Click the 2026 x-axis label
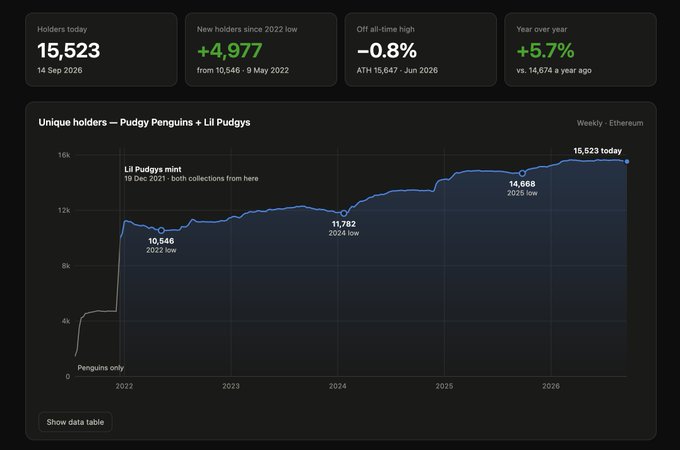 551,386
